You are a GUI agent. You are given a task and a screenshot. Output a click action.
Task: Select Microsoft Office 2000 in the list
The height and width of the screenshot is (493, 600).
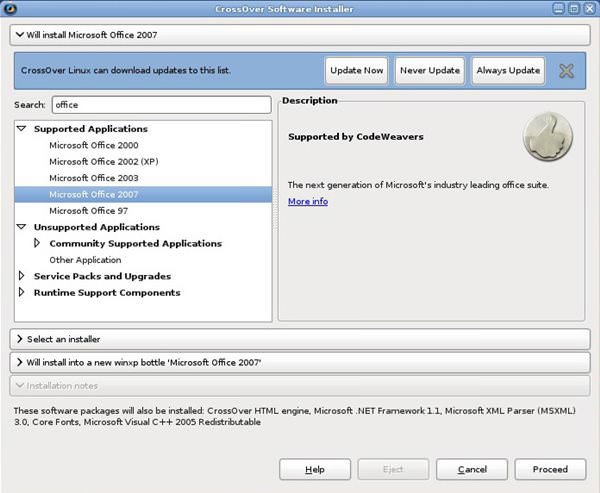click(x=143, y=145)
